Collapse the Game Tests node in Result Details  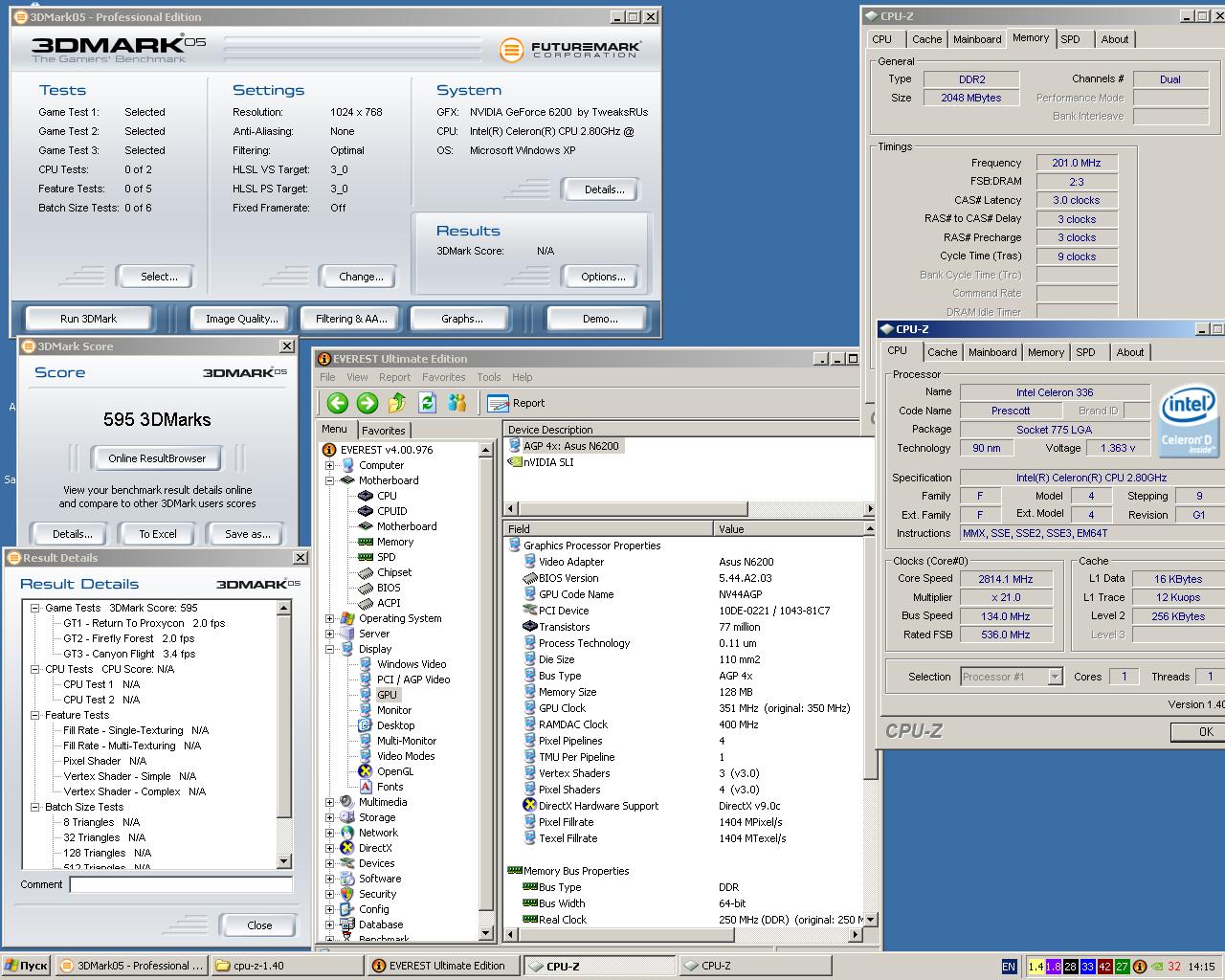[x=35, y=608]
